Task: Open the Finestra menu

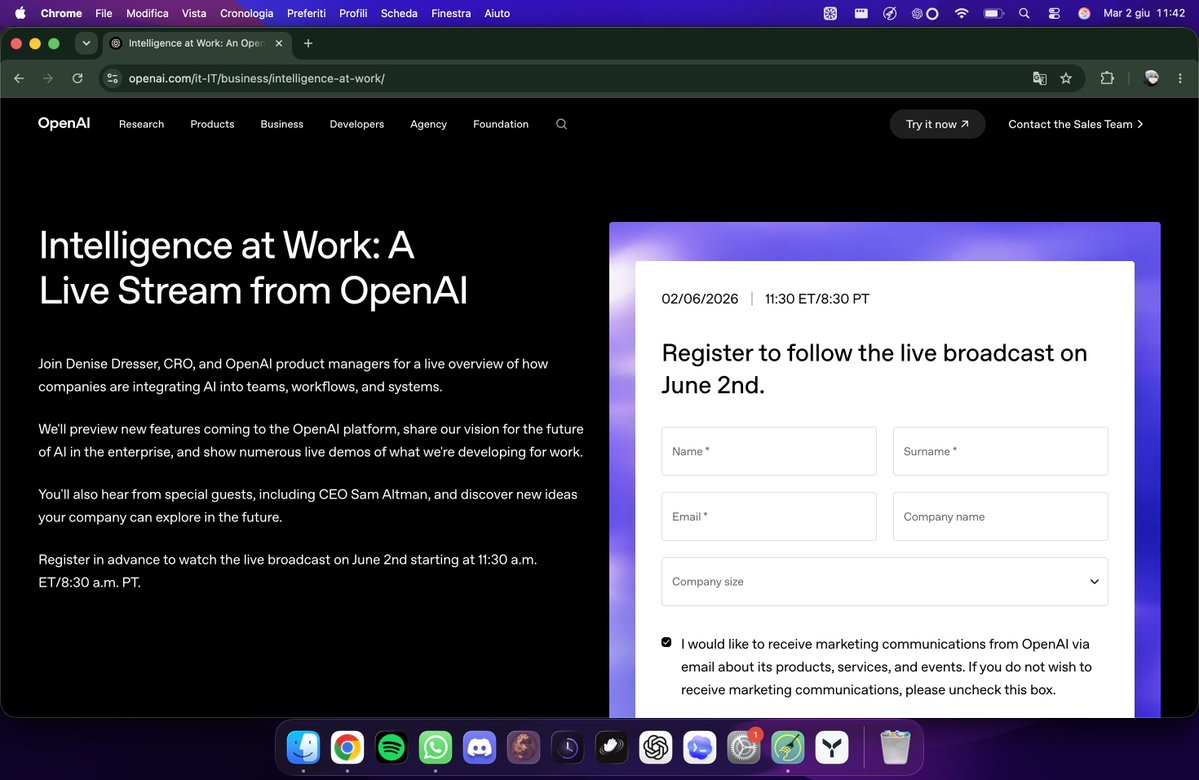Action: point(451,13)
